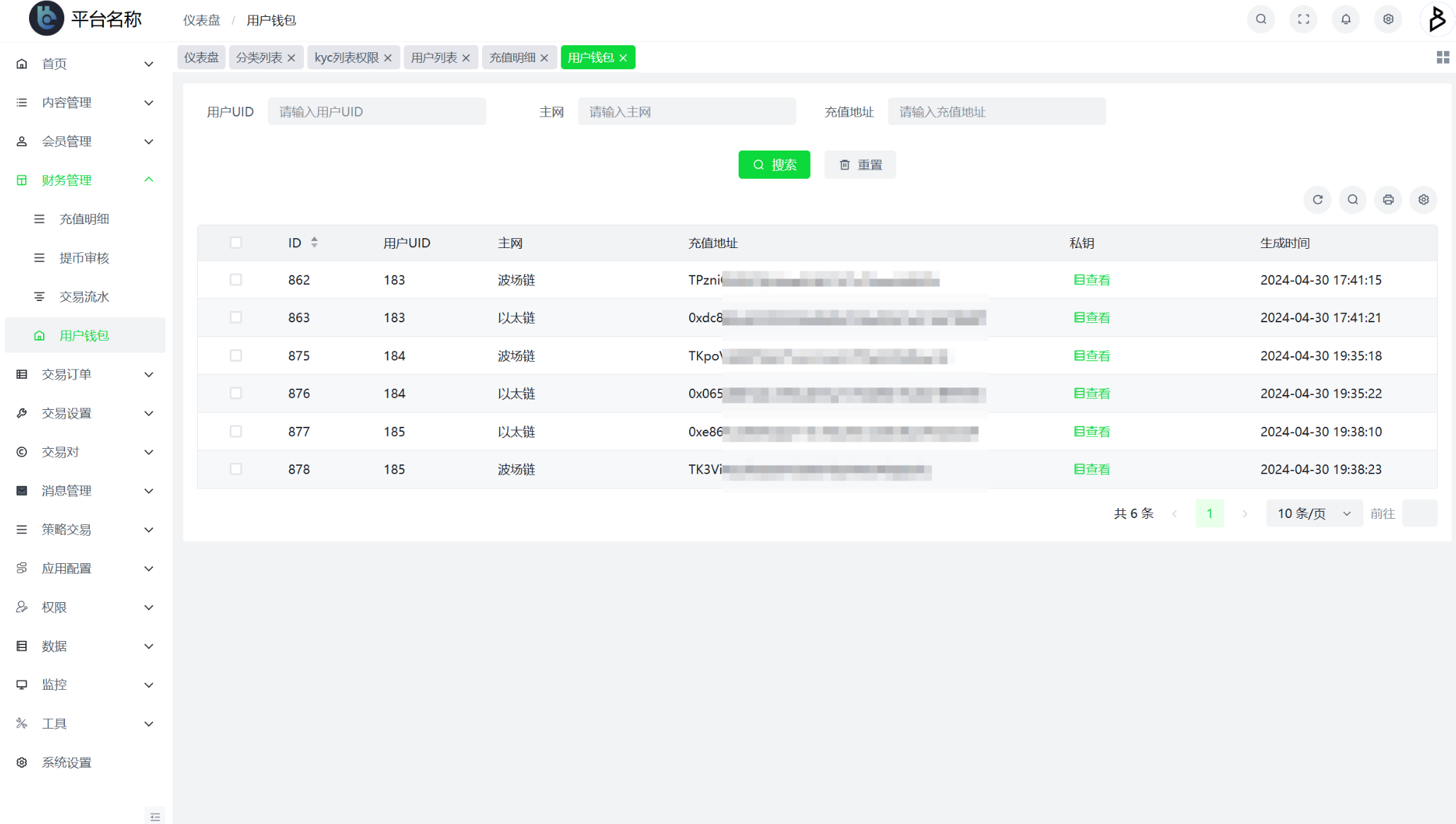The image size is (1456, 824).
Task: Open header settings gear icon
Action: click(x=1388, y=20)
